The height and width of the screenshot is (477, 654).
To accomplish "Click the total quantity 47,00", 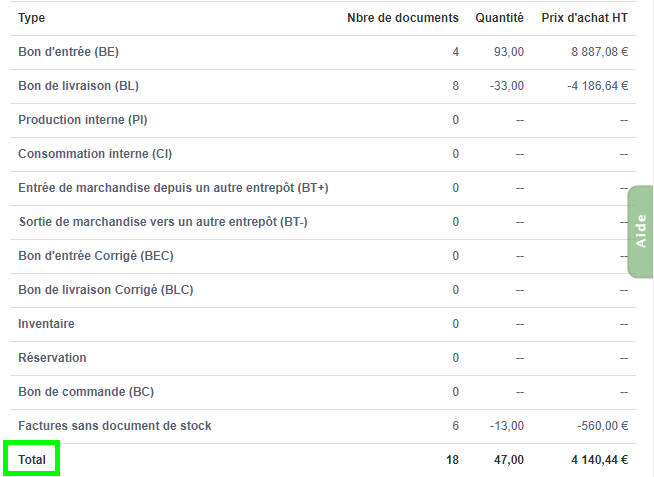I will pos(509,460).
